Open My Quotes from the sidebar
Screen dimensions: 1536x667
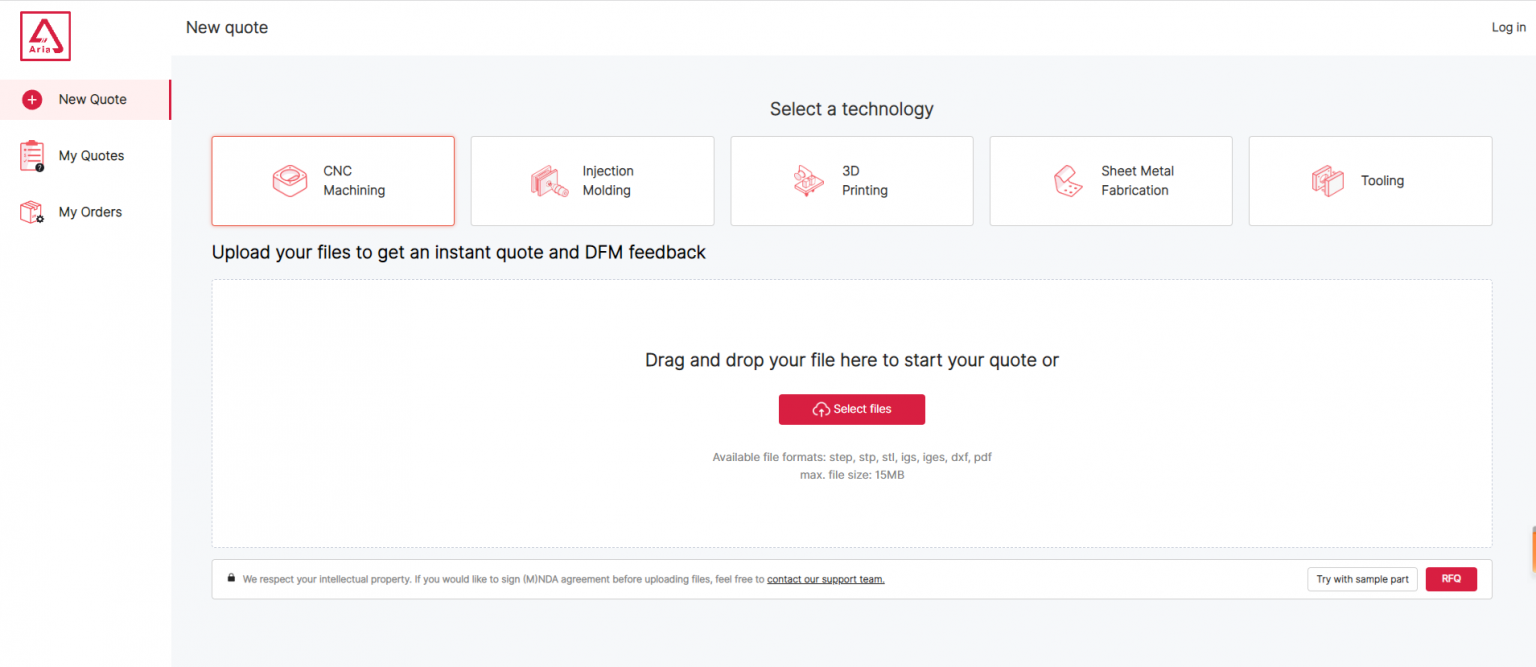pyautogui.click(x=92, y=155)
